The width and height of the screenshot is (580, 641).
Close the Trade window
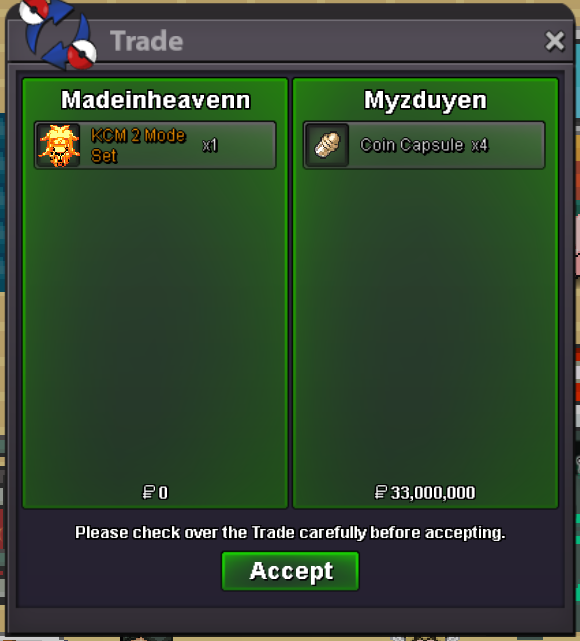(555, 41)
